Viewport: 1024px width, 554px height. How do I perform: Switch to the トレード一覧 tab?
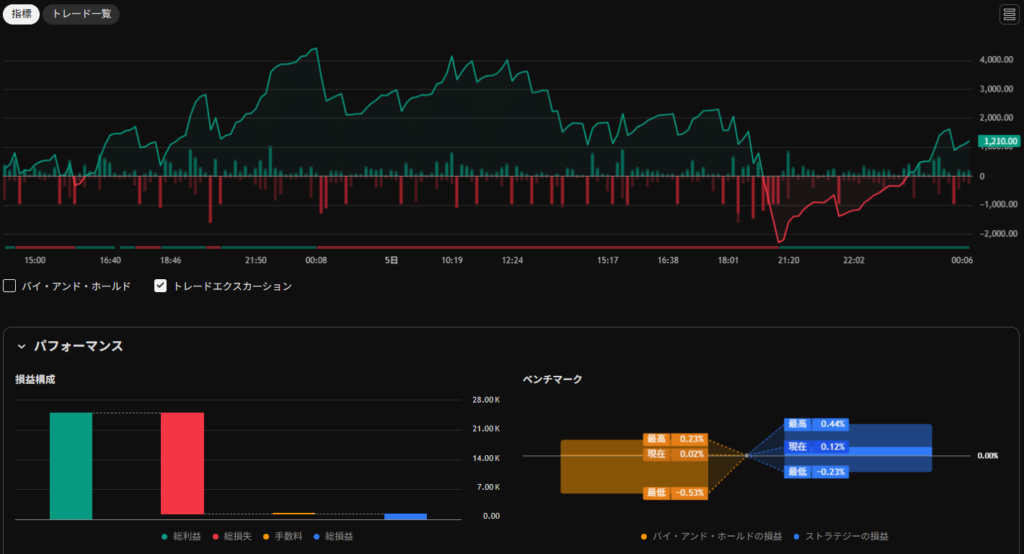point(82,15)
